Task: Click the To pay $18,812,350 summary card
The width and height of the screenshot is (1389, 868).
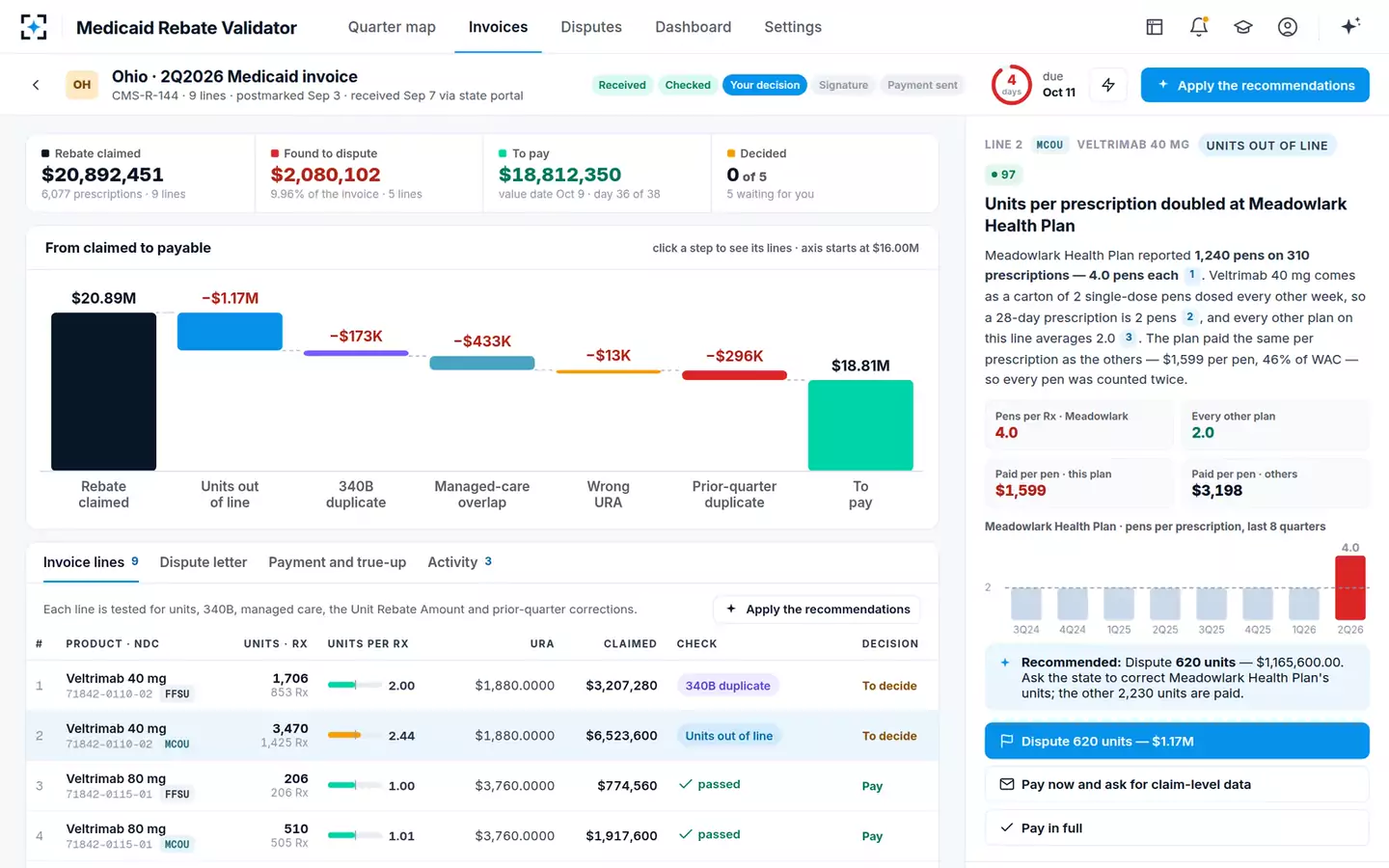Action: [x=596, y=174]
